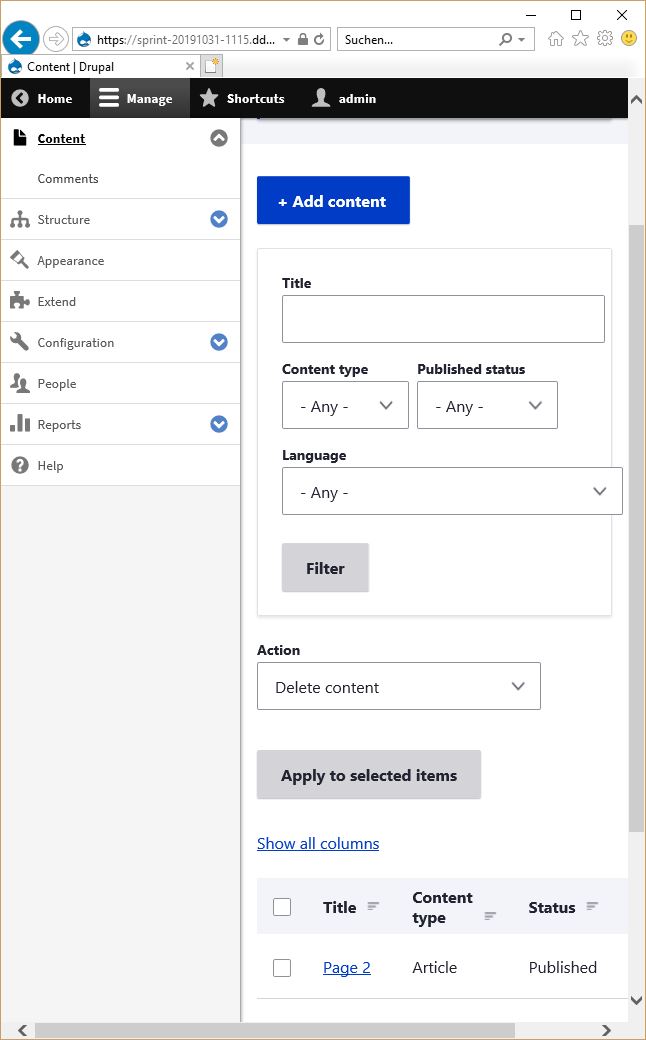Check the box next to Page 2
Viewport: 646px width, 1040px height.
tap(282, 968)
